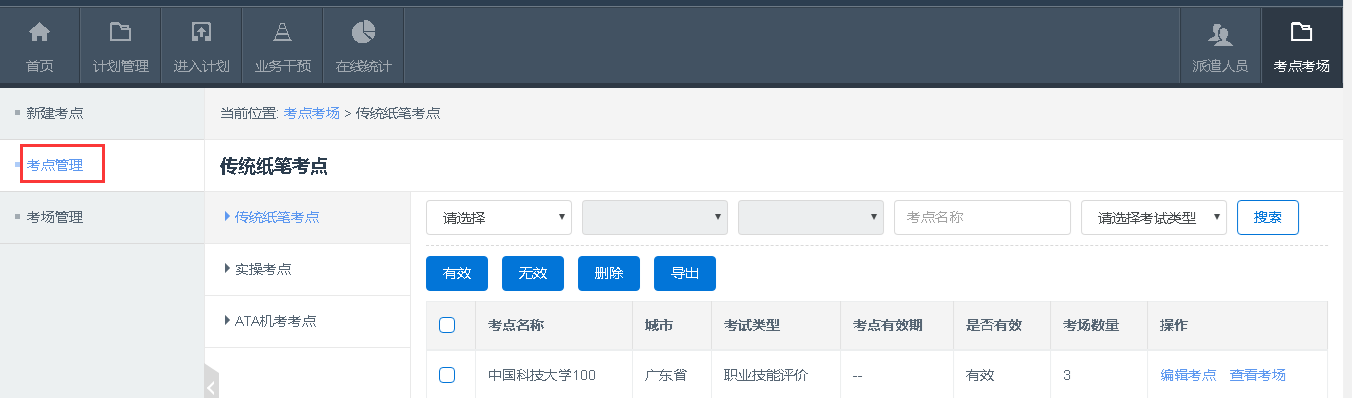The width and height of the screenshot is (1352, 398).
Task: Click the 广东省 city cell
Action: (666, 375)
